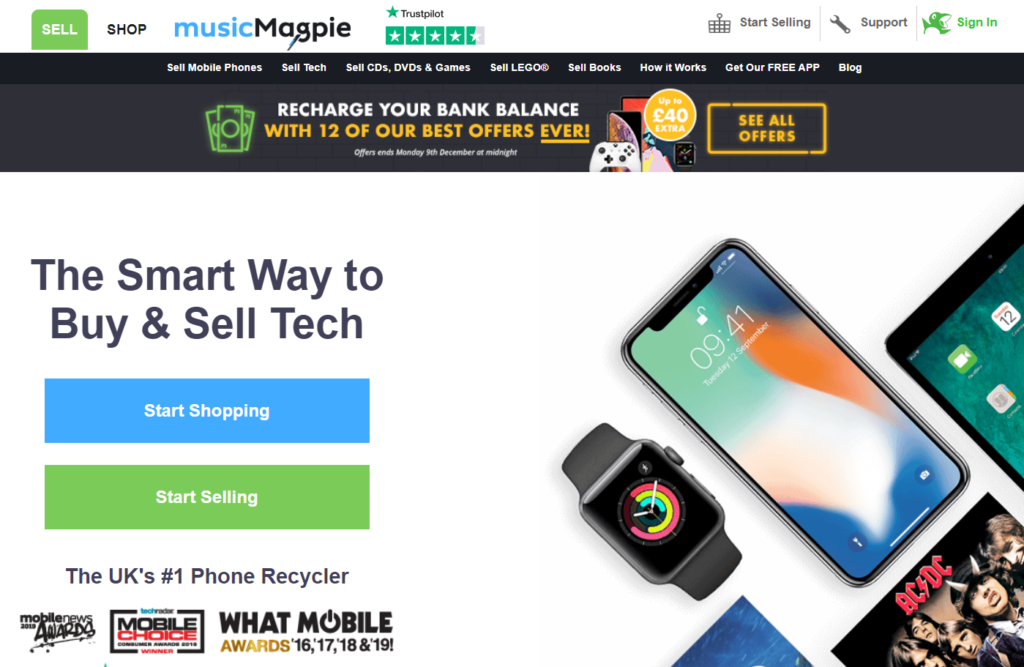
Task: Click the Mobile Choice award badge
Action: pyautogui.click(x=157, y=630)
